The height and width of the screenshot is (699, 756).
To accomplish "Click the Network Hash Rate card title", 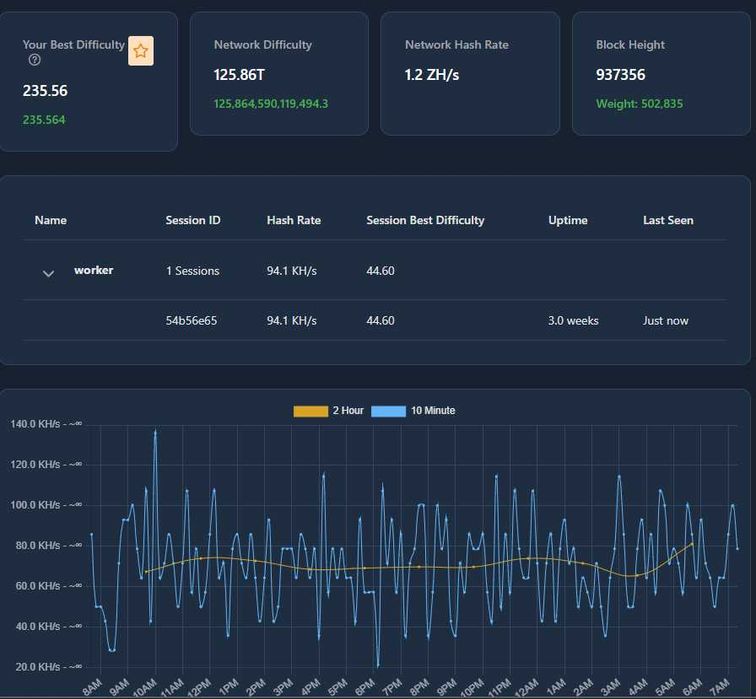I will 457,45.
